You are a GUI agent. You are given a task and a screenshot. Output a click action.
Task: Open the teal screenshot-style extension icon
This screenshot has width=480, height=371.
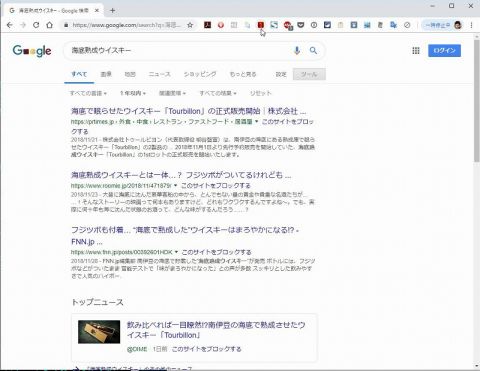tap(274, 25)
